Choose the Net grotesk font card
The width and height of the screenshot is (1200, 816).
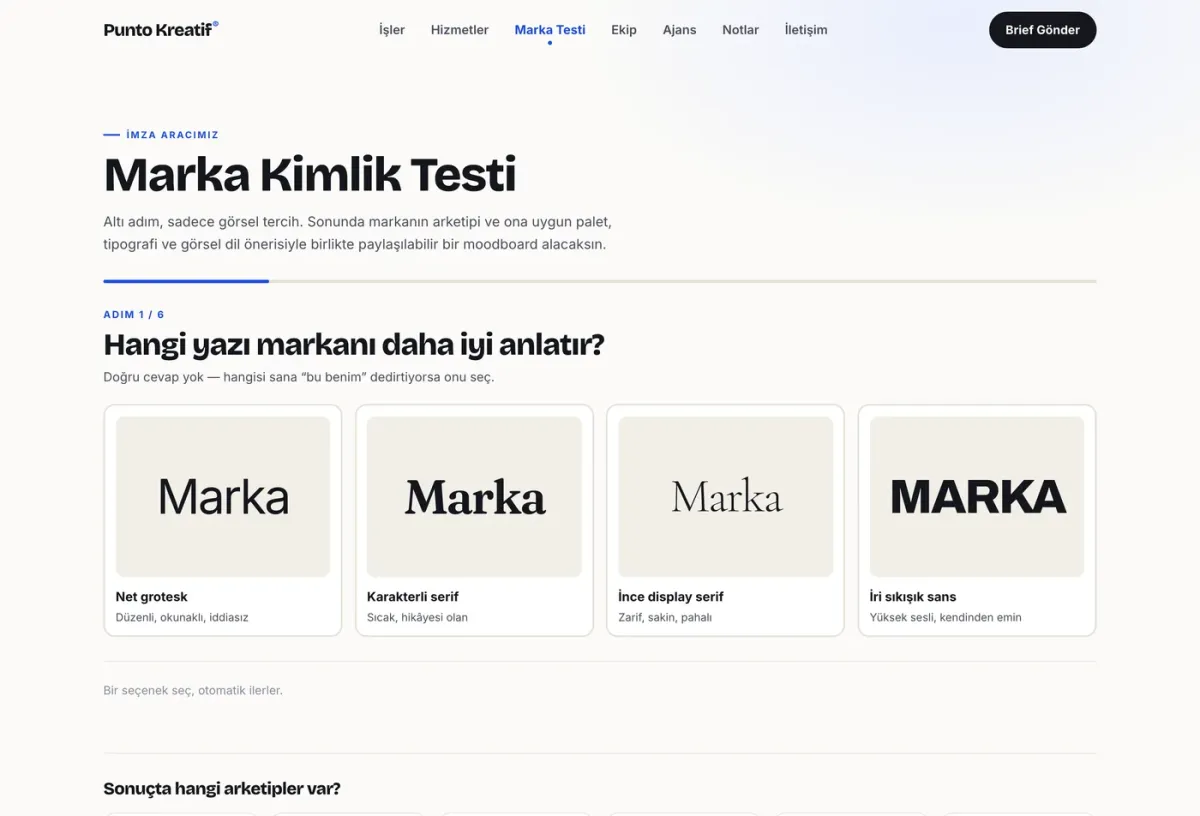(223, 520)
